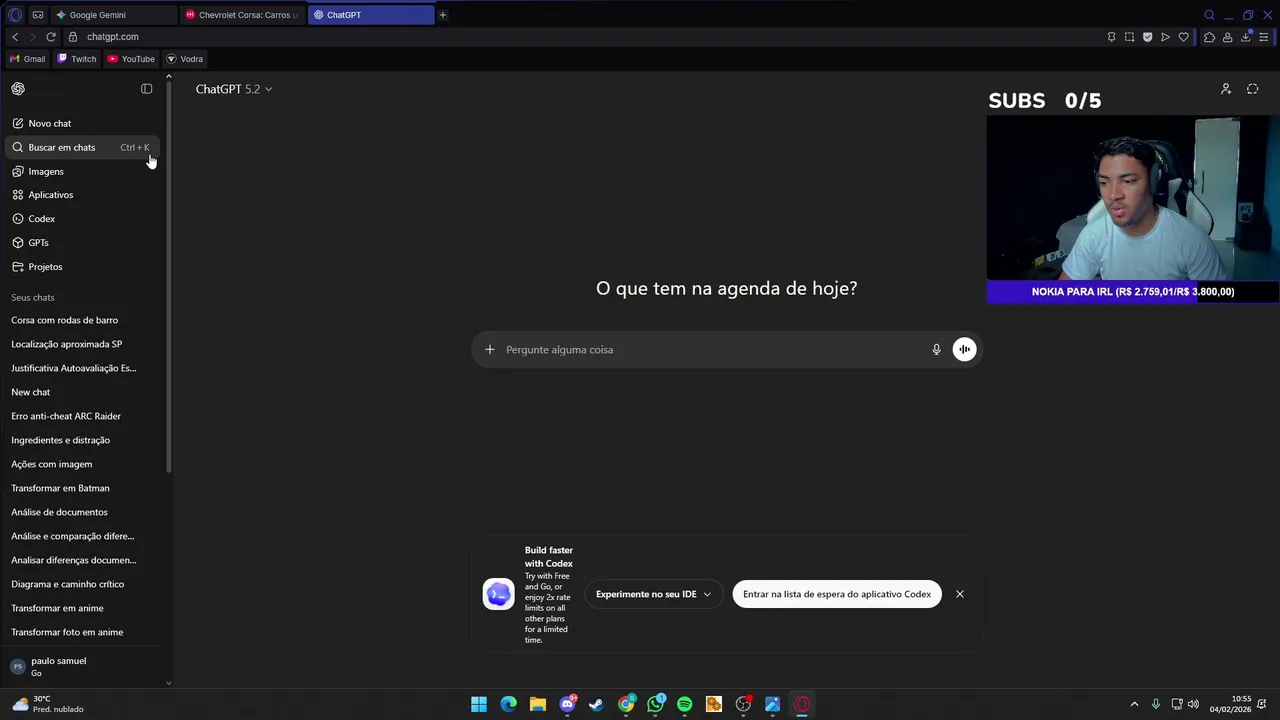
Task: Click Entrar na lista de espera do aplicativo Codex
Action: pyautogui.click(x=837, y=594)
